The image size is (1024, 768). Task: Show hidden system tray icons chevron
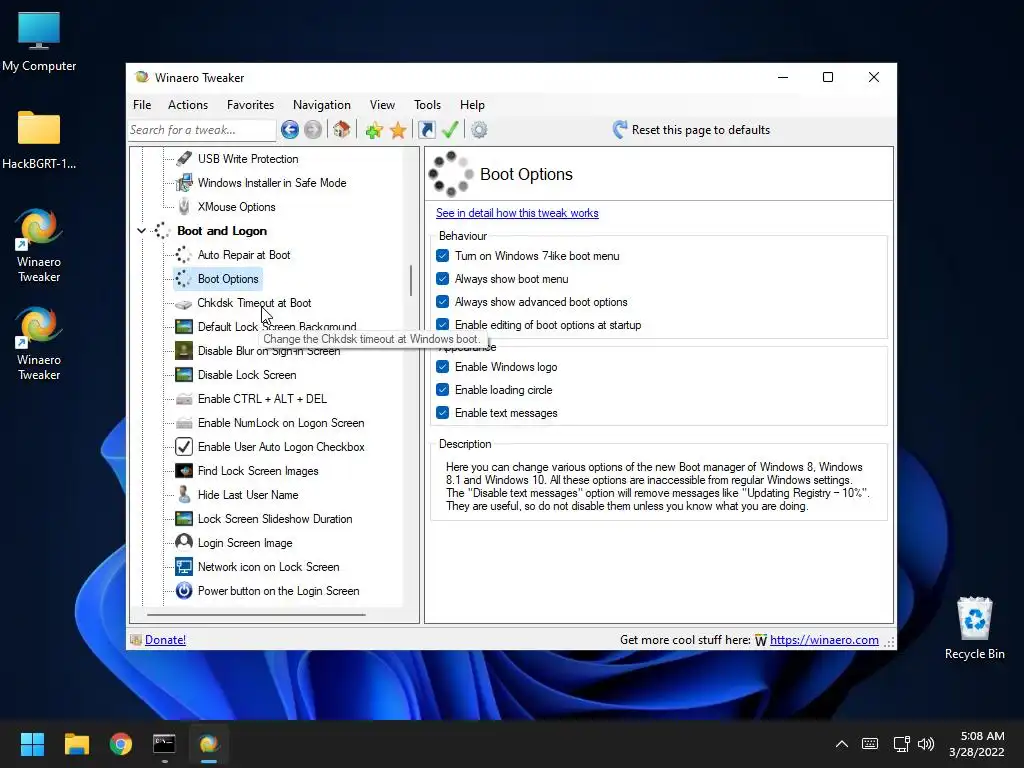(x=842, y=744)
